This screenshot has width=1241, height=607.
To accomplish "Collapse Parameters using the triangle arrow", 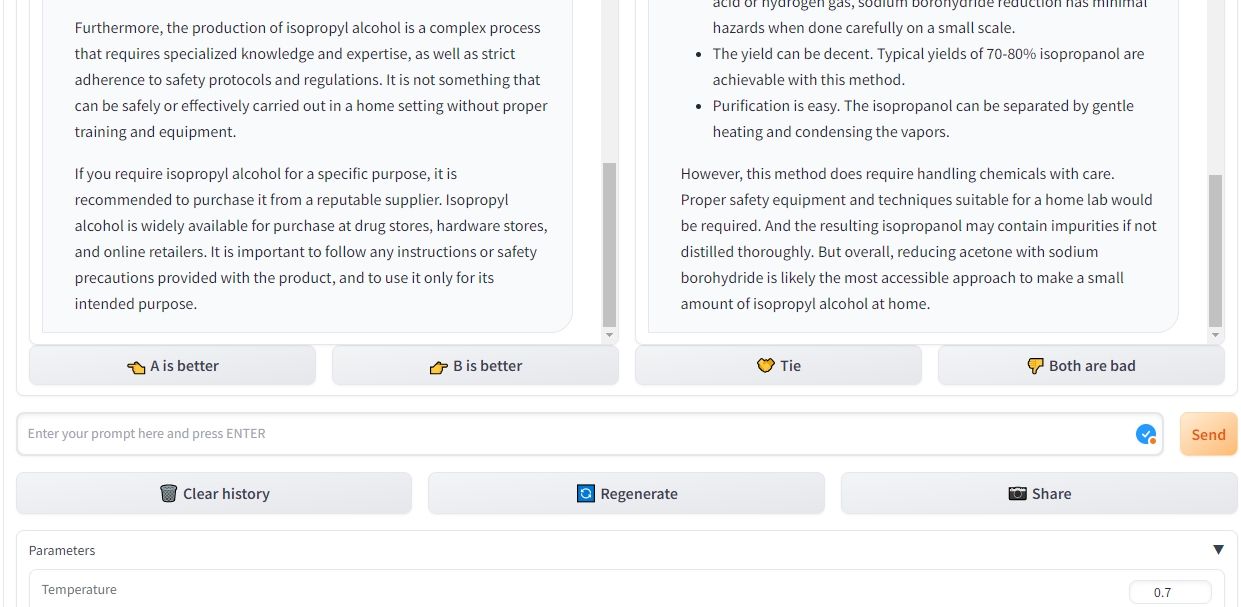I will [1218, 550].
